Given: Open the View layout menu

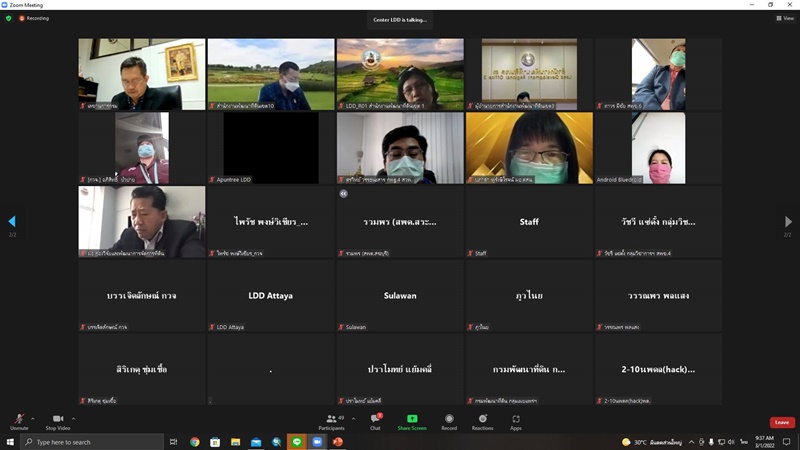Looking at the screenshot, I should (785, 18).
